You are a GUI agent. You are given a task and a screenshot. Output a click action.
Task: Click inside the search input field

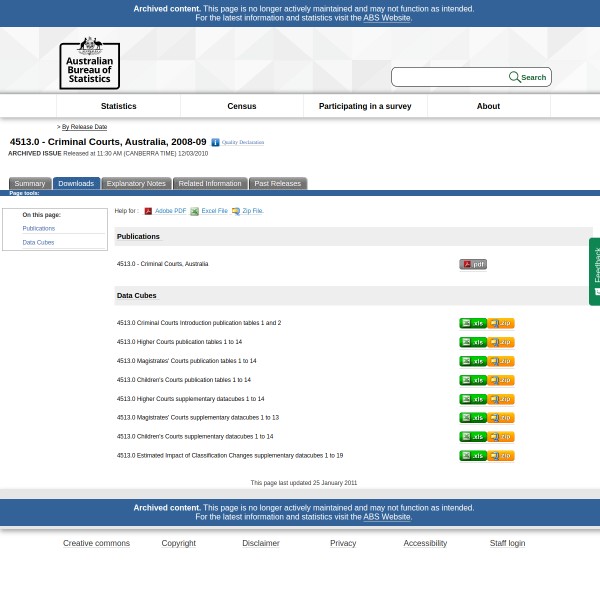tap(450, 77)
